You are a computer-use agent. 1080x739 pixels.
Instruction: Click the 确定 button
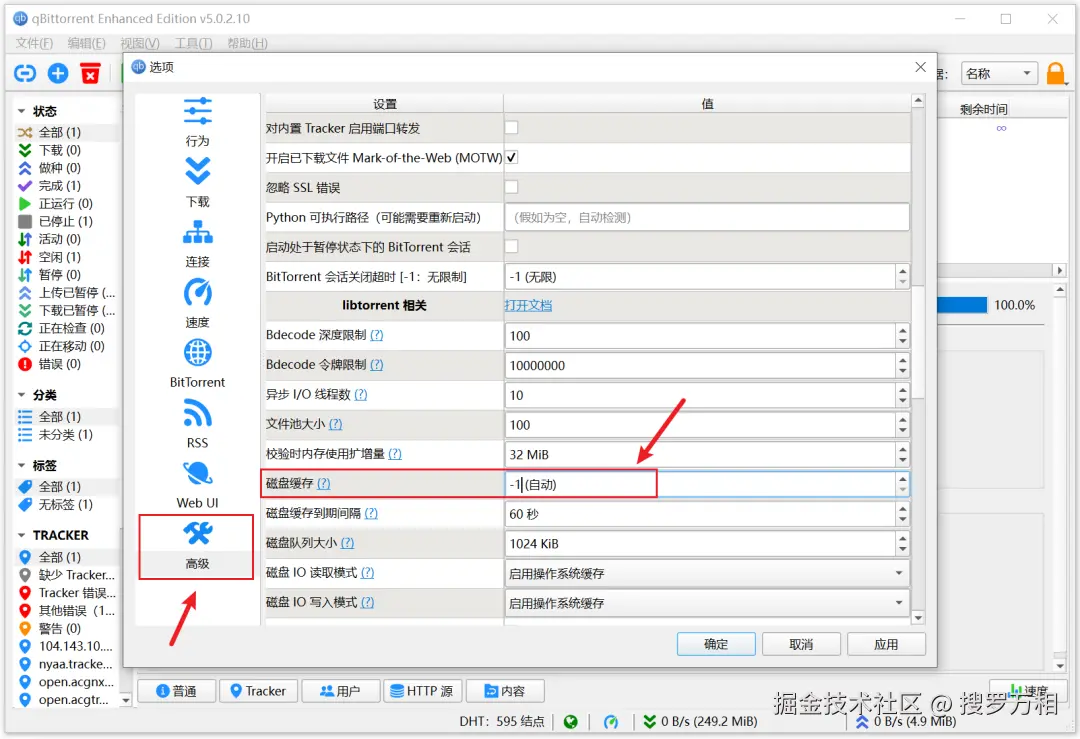point(716,644)
